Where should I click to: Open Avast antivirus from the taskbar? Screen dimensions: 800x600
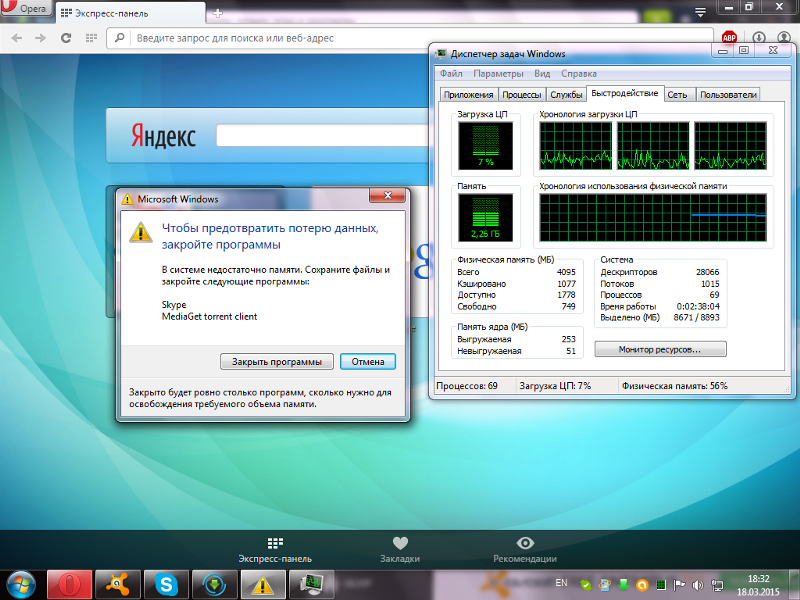117,583
